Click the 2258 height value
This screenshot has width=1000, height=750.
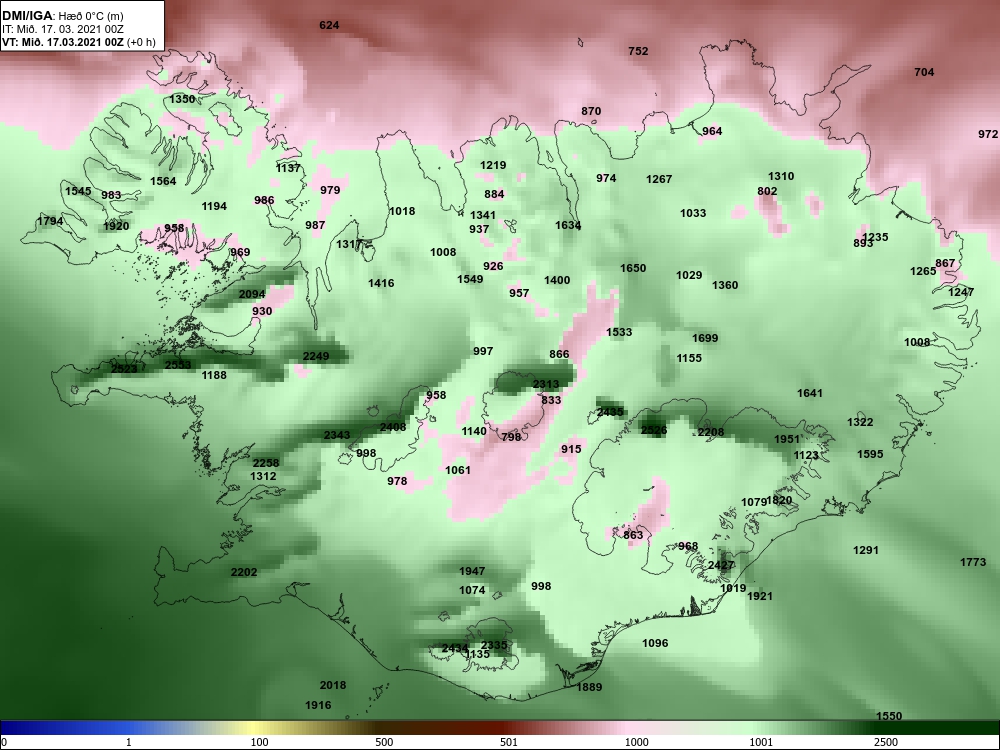coord(266,463)
